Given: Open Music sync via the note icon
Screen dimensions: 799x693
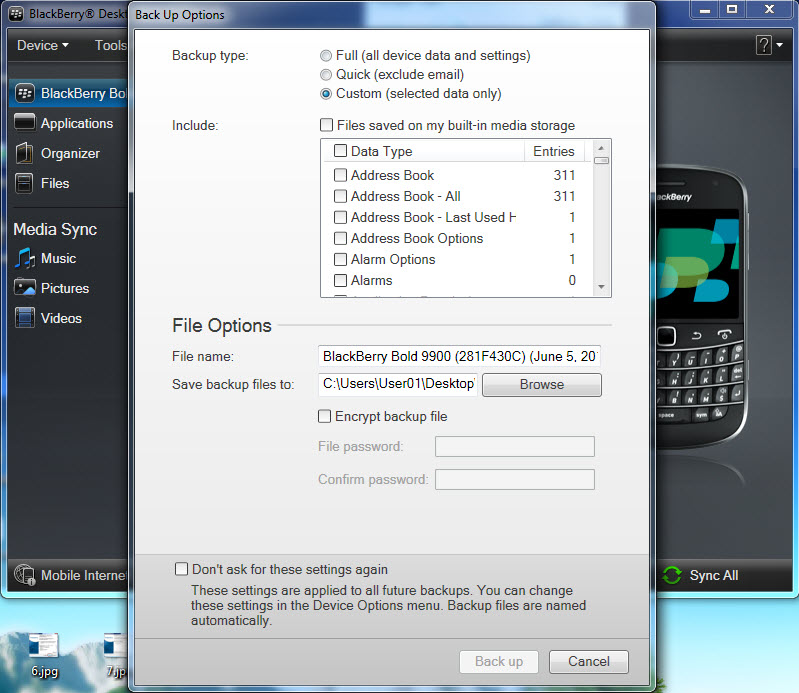Looking at the screenshot, I should tap(24, 258).
